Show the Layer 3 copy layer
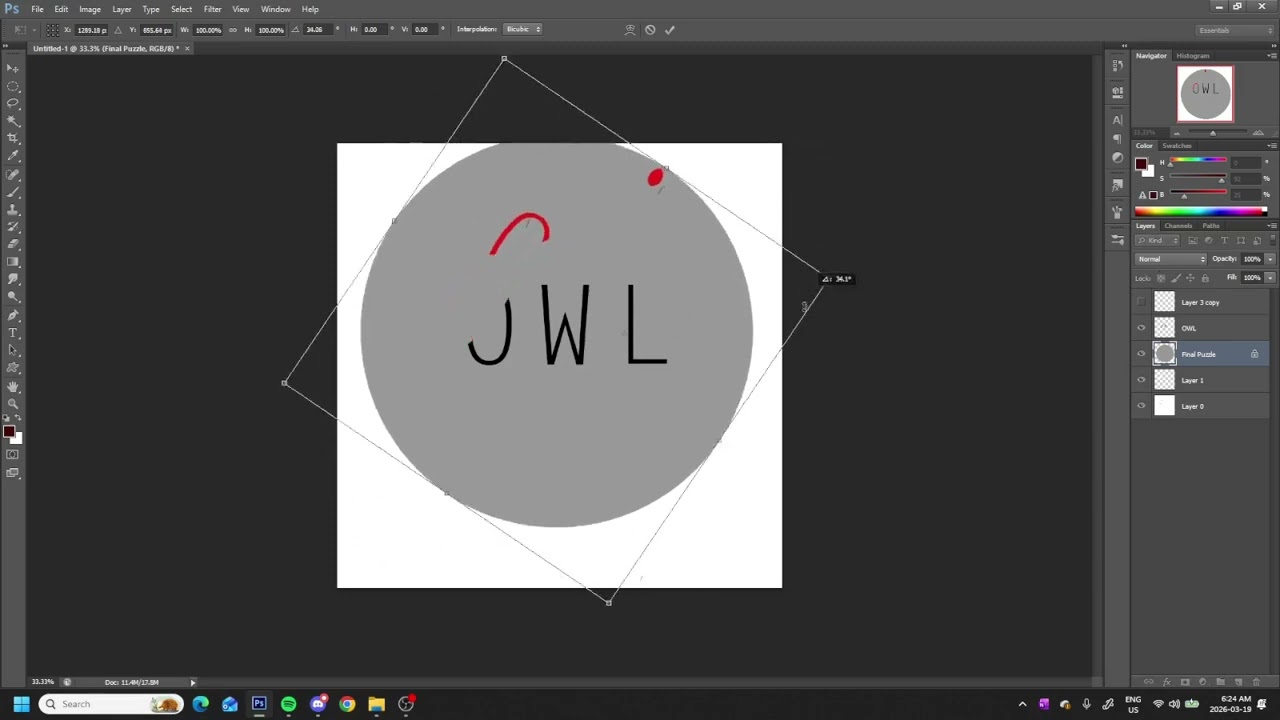The width and height of the screenshot is (1280, 720). 1141,302
